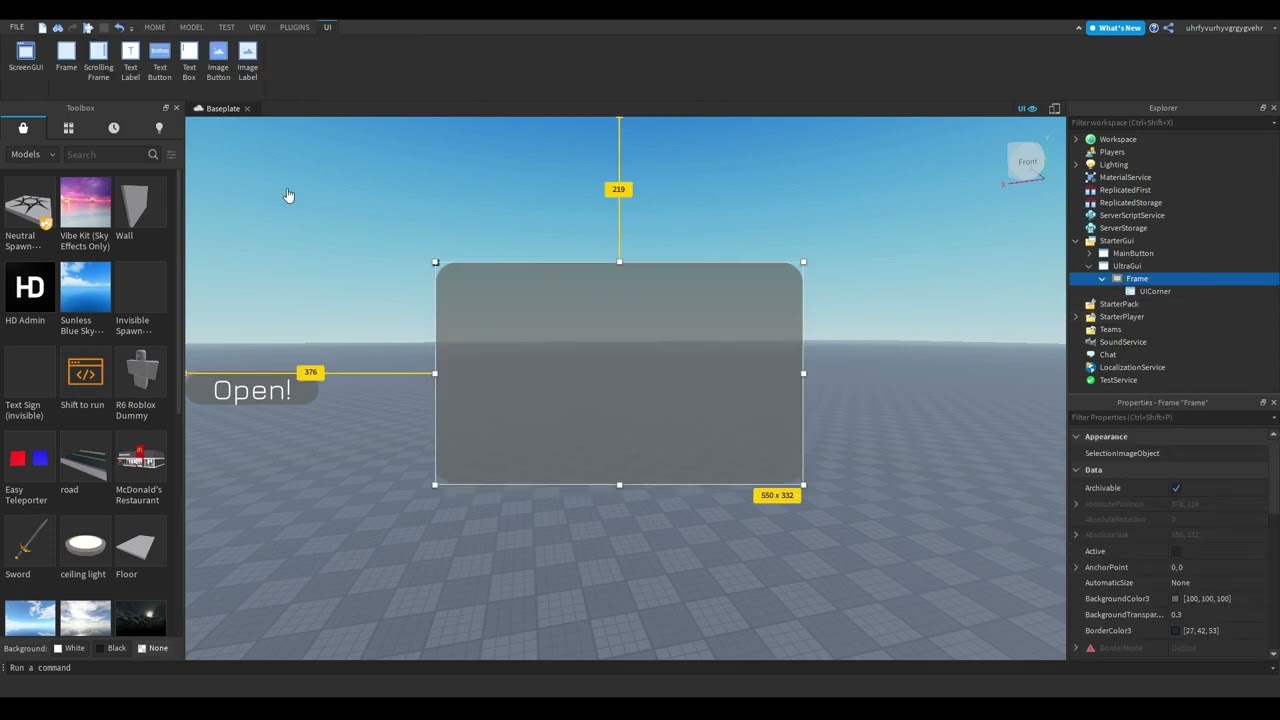
Task: Insert an Image Button element
Action: (218, 61)
